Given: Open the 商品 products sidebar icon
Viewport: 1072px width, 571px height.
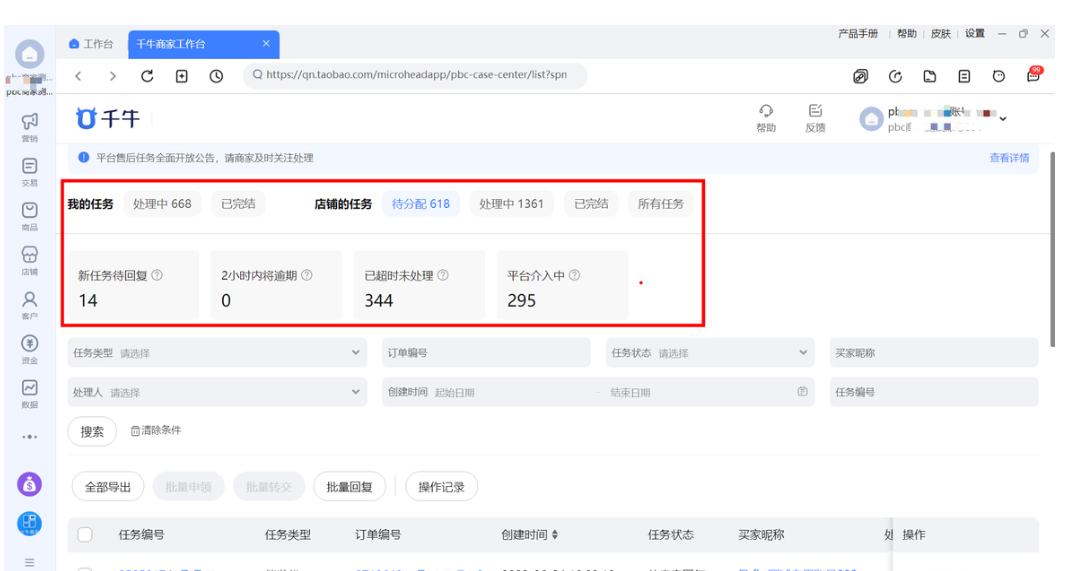Looking at the screenshot, I should coord(29,213).
